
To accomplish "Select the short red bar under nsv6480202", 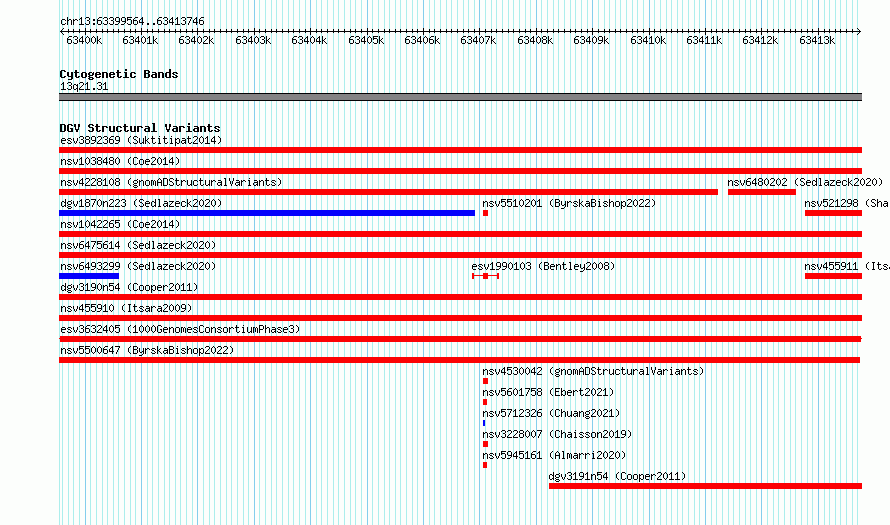I will [x=762, y=192].
